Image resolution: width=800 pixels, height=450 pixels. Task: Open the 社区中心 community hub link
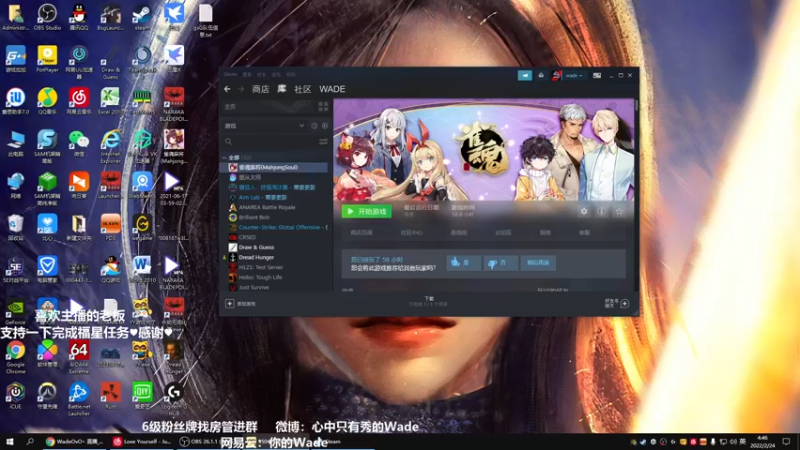411,233
